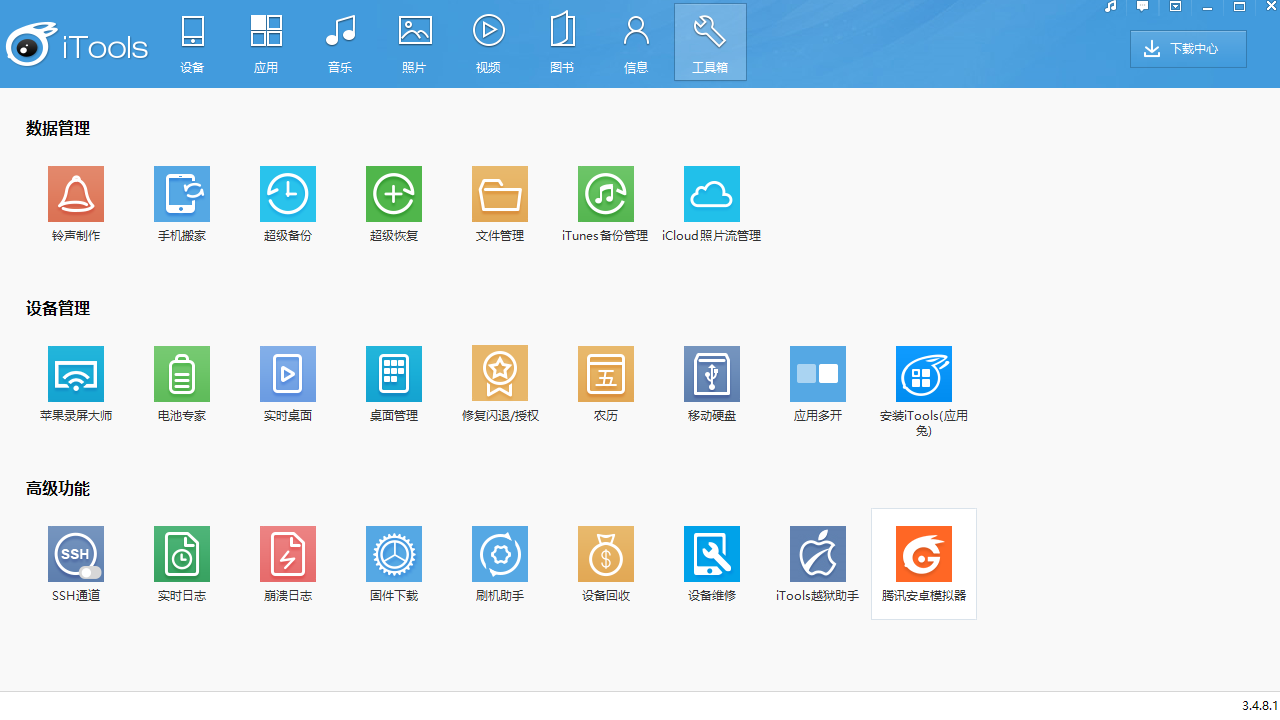Viewport: 1280px width, 720px height.
Task: Open the 铃声制作 ringtone maker tool
Action: point(75,193)
